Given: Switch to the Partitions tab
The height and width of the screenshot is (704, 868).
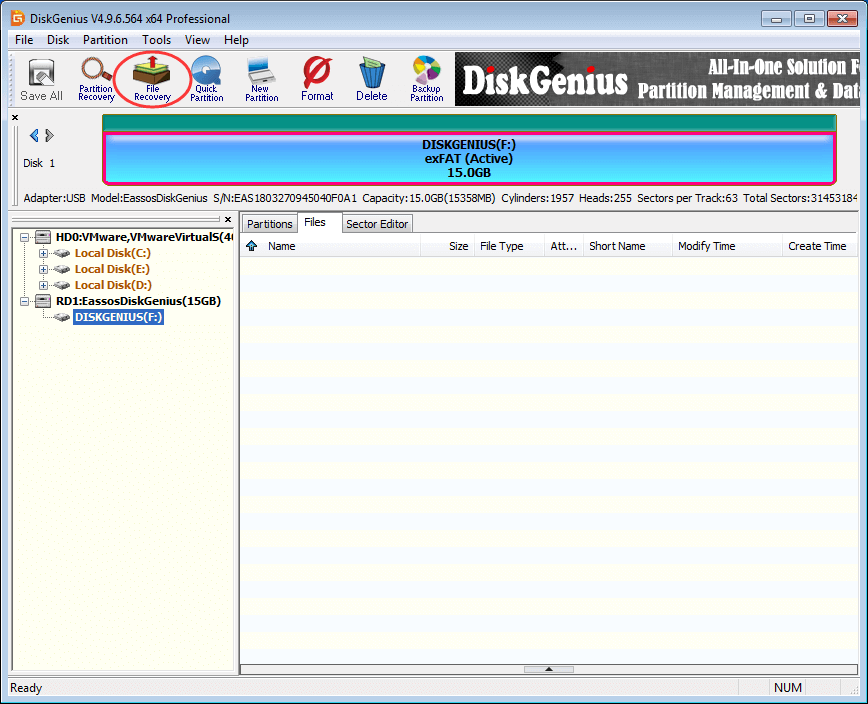Looking at the screenshot, I should click(270, 224).
